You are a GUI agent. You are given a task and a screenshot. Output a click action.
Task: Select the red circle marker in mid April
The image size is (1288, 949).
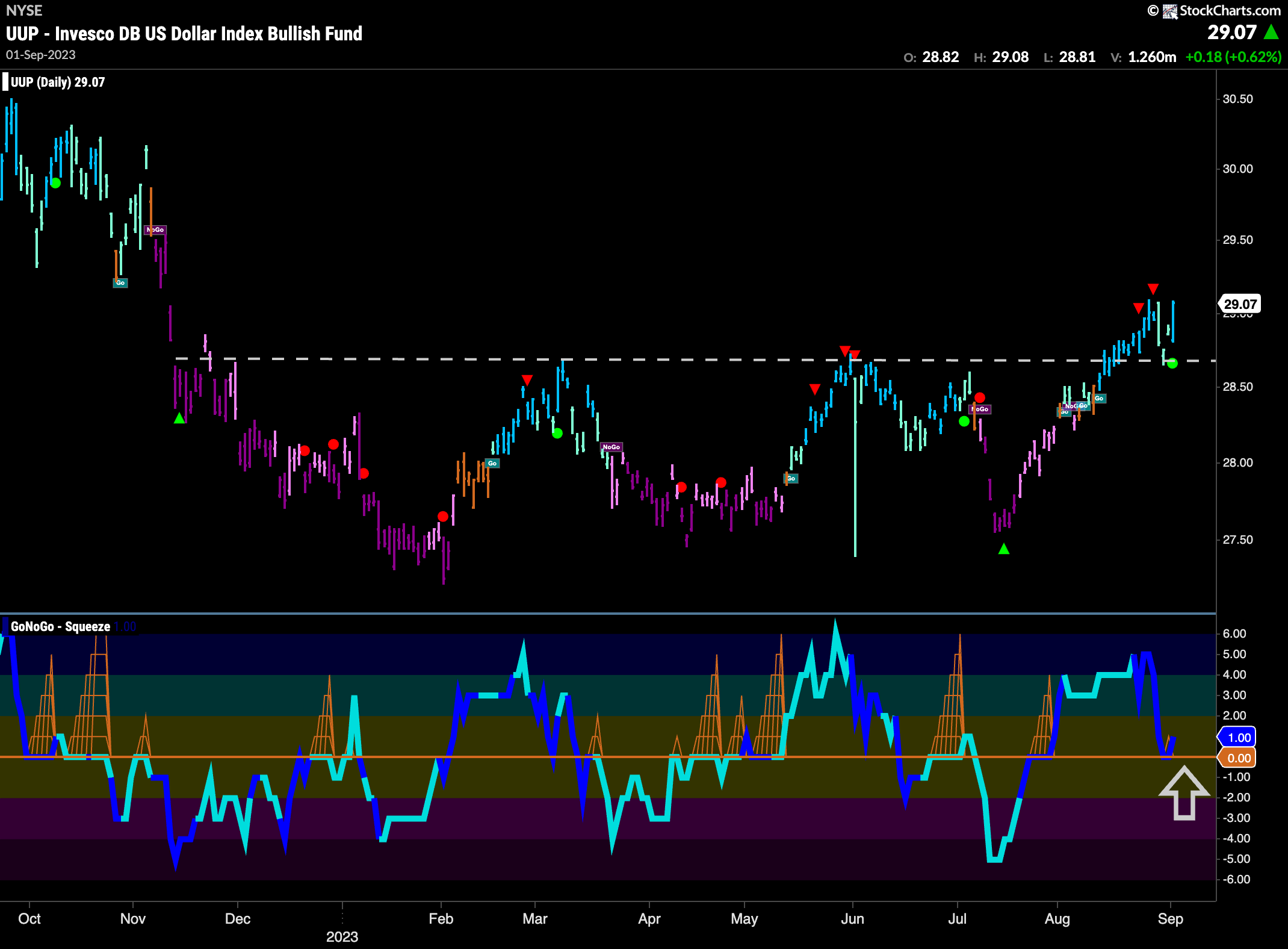[x=681, y=487]
